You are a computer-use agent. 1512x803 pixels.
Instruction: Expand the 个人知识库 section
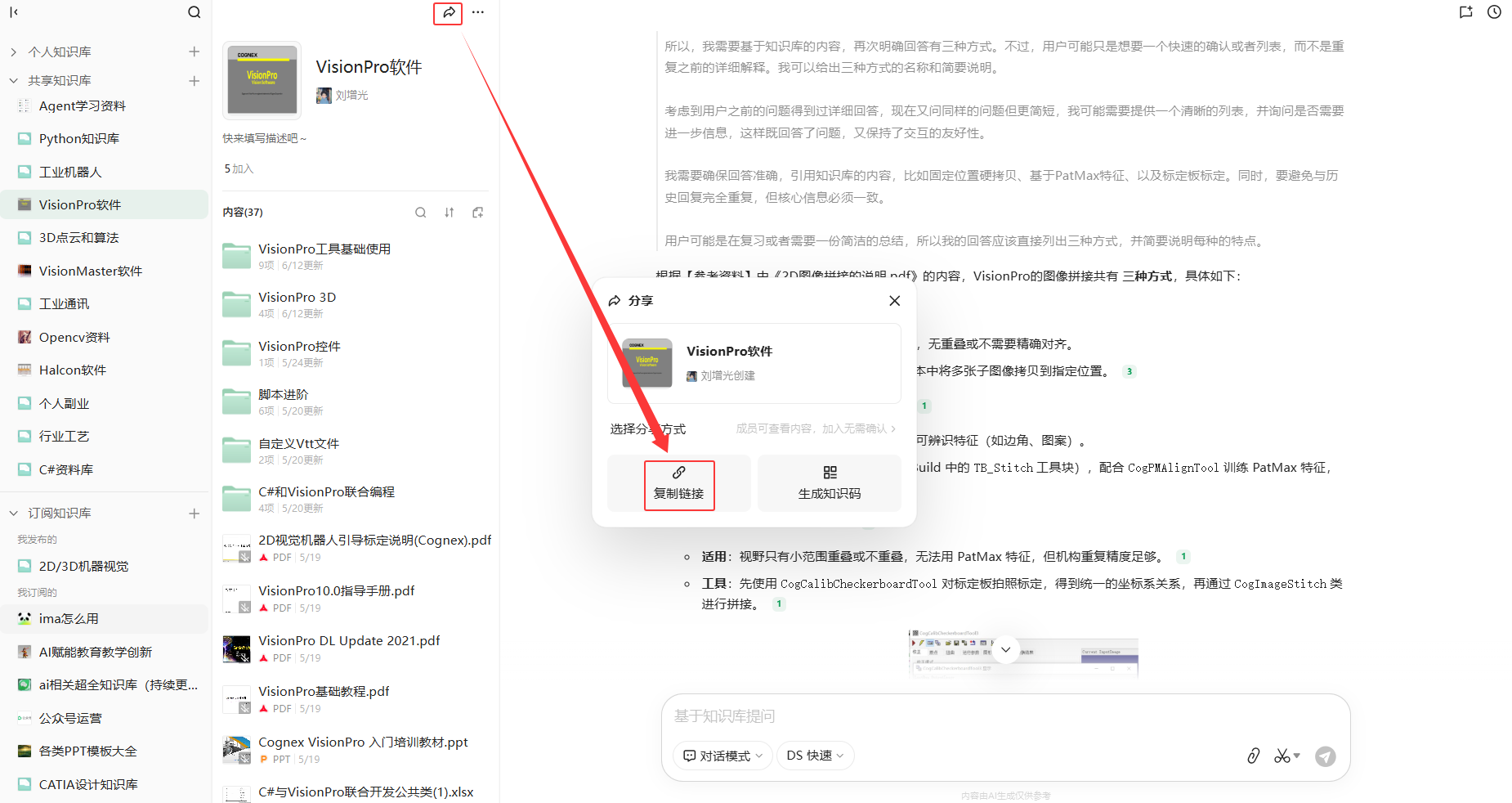13,52
